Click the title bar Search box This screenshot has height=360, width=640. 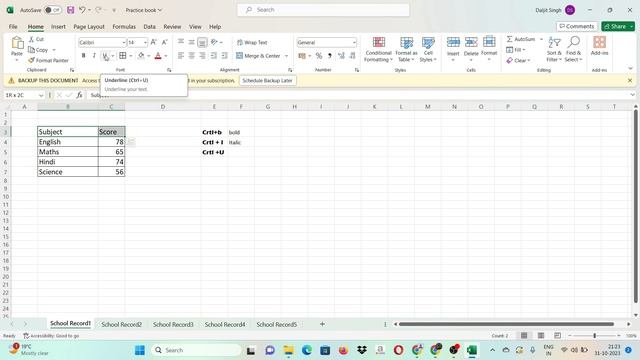pos(323,10)
